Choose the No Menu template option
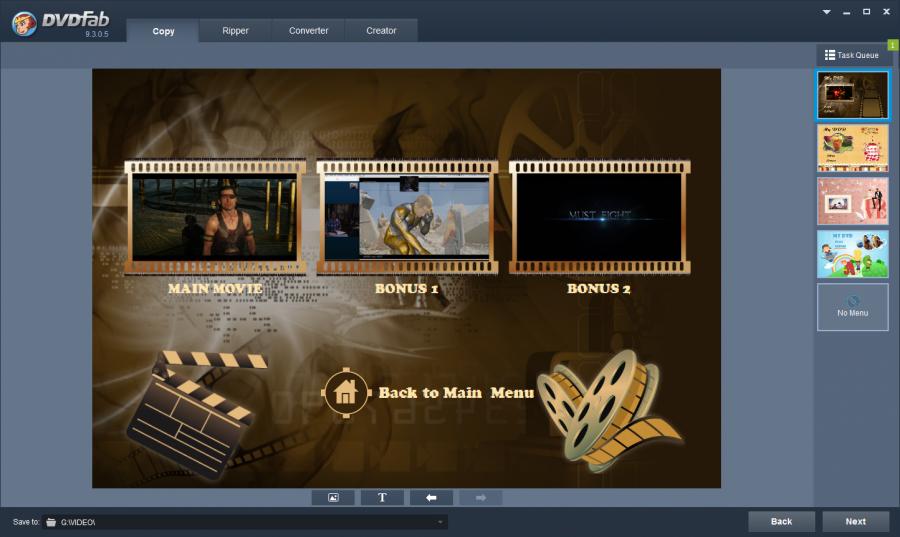Image resolution: width=900 pixels, height=537 pixels. 852,307
